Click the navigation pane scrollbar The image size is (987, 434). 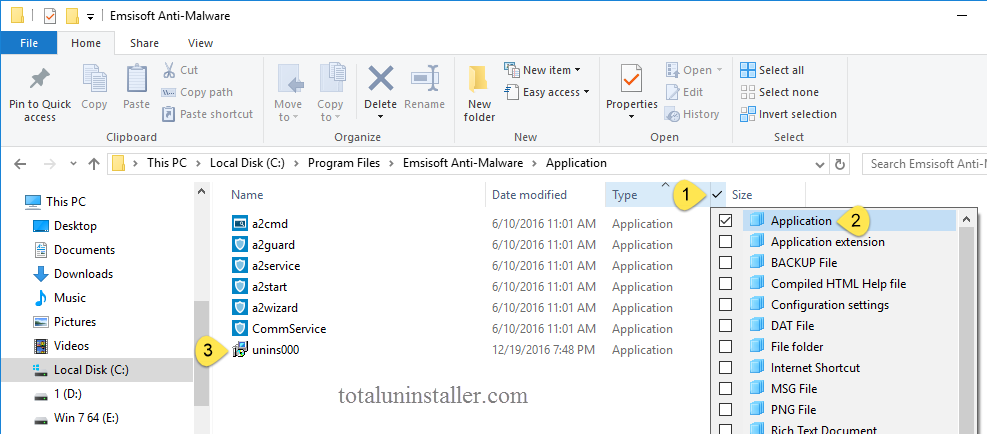pos(201,353)
